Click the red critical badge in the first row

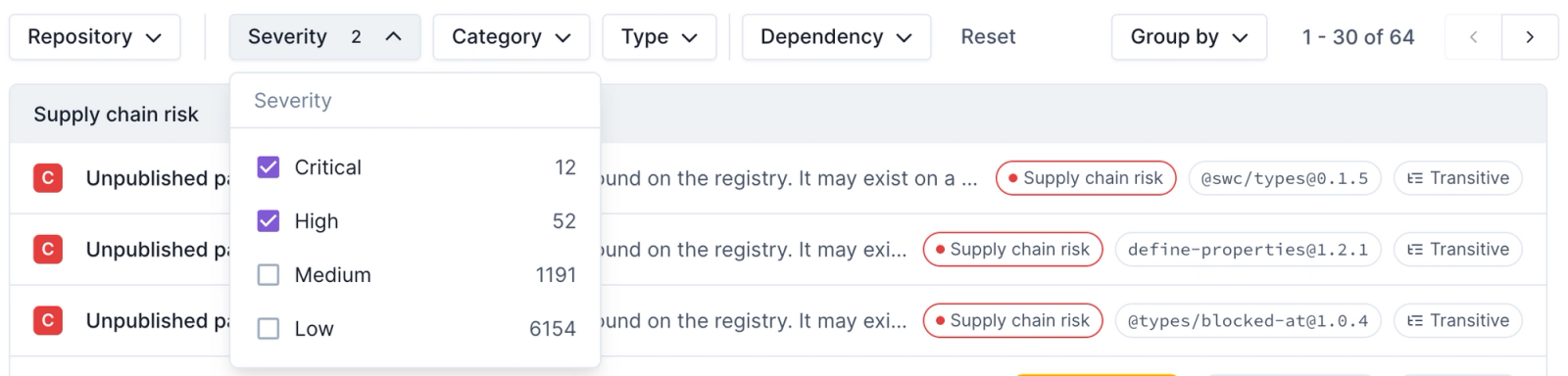(48, 178)
